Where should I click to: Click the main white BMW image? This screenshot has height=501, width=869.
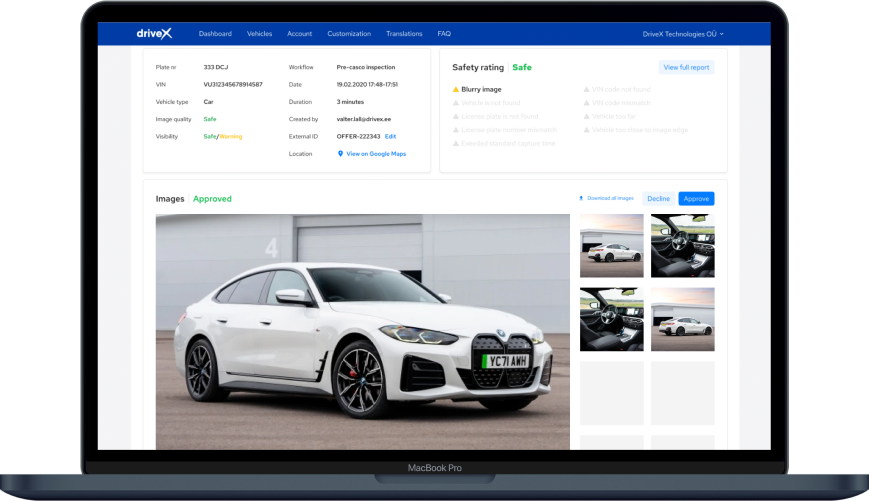click(x=362, y=331)
